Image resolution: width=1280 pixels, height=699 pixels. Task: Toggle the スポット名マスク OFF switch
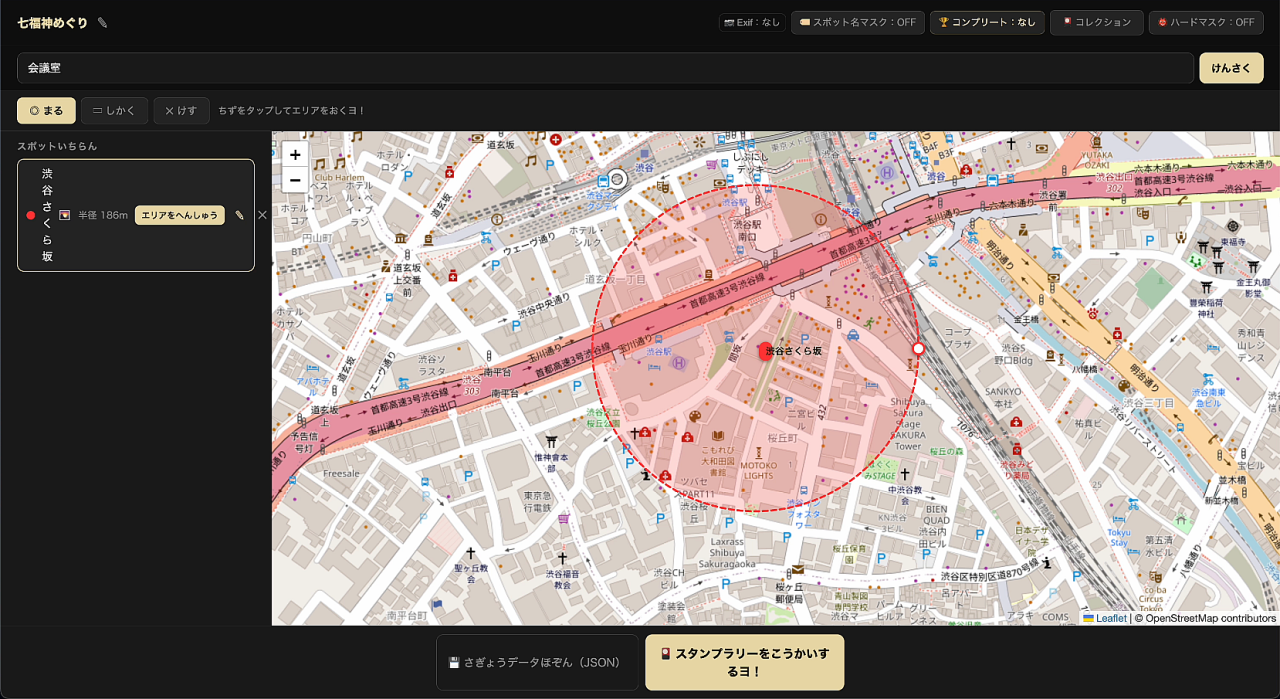pos(858,23)
